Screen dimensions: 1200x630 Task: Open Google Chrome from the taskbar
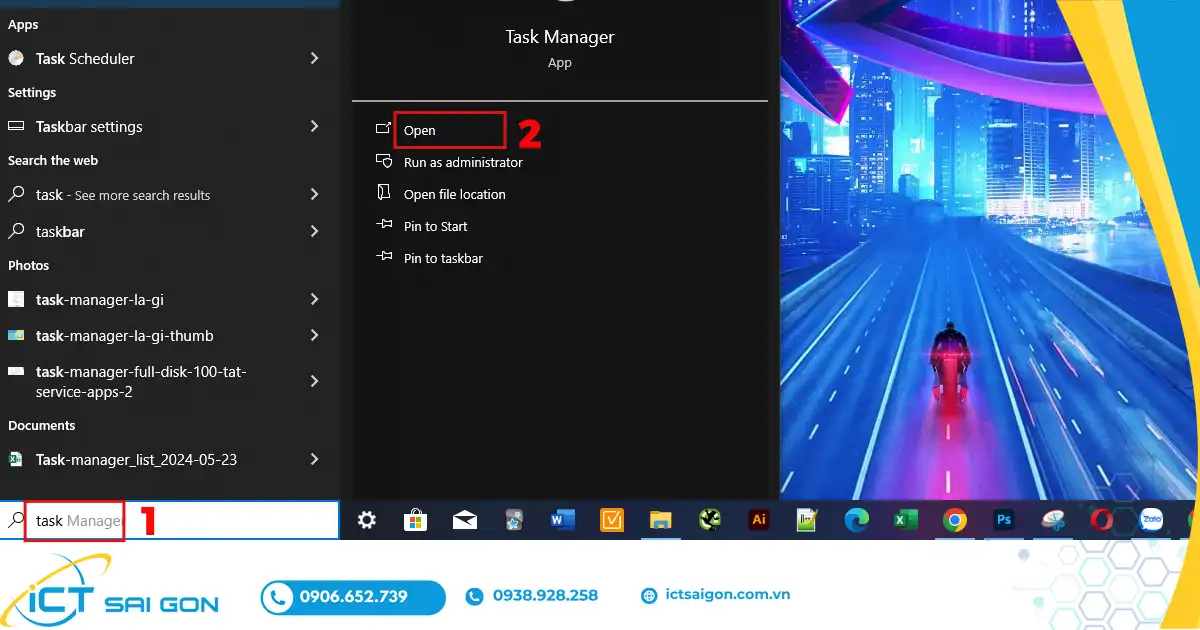[954, 520]
